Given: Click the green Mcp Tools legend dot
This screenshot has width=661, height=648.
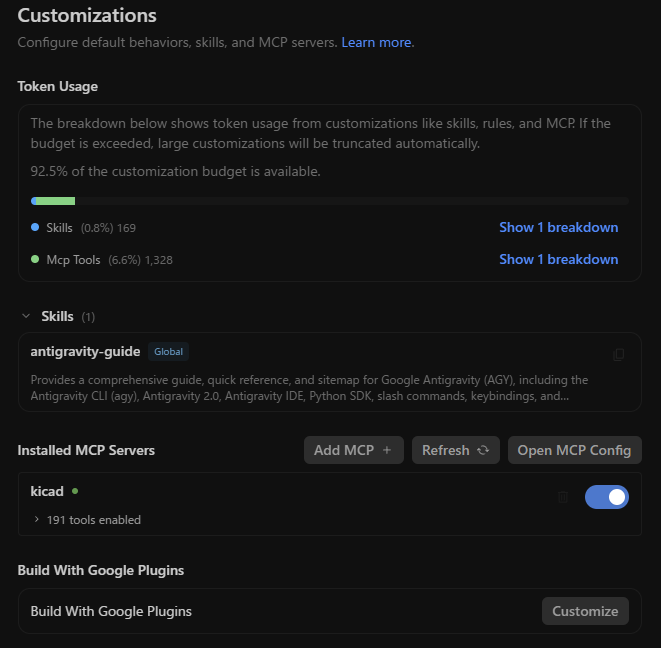Looking at the screenshot, I should (35, 259).
